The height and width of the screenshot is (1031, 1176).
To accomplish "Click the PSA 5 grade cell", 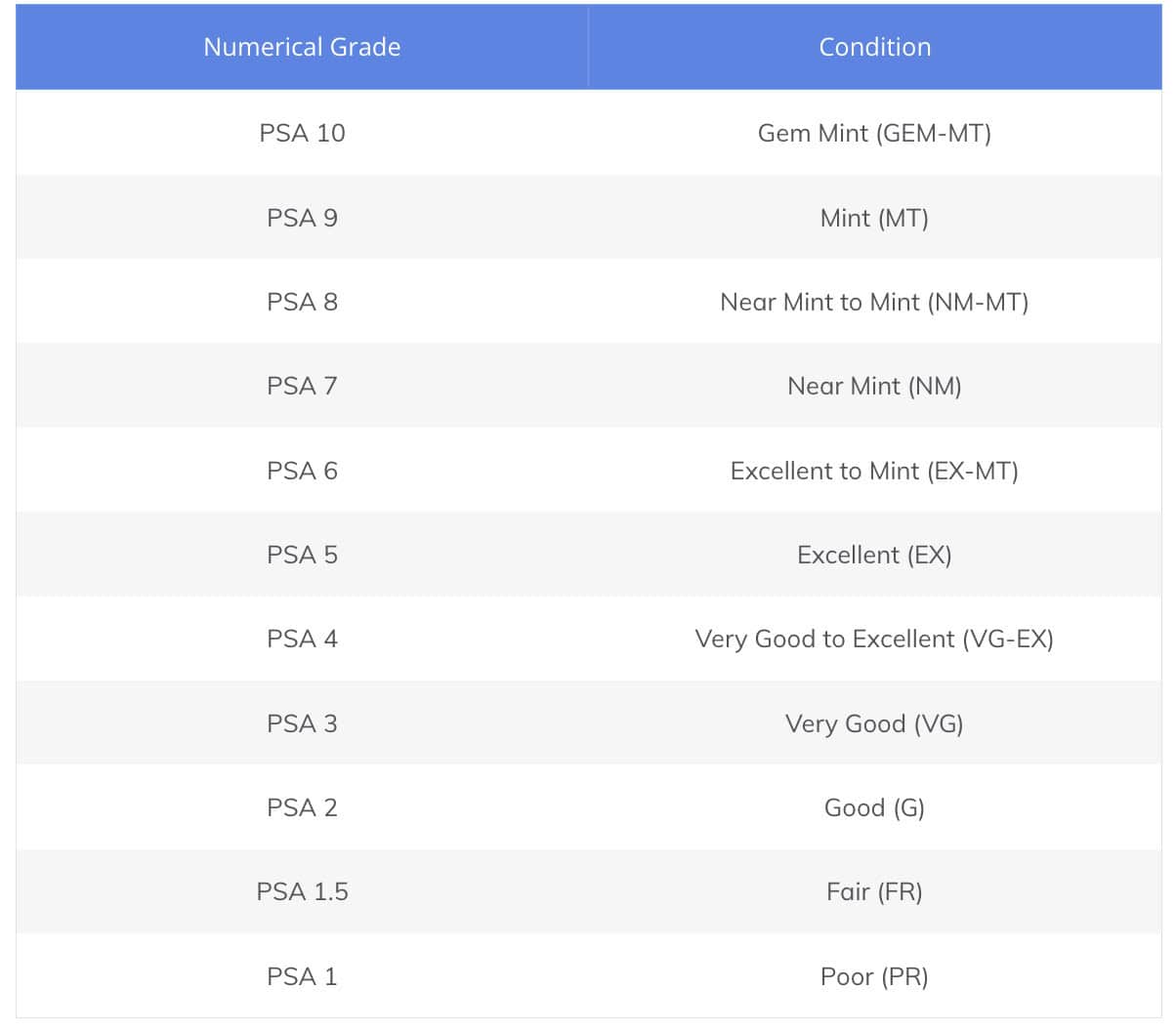I will [302, 555].
